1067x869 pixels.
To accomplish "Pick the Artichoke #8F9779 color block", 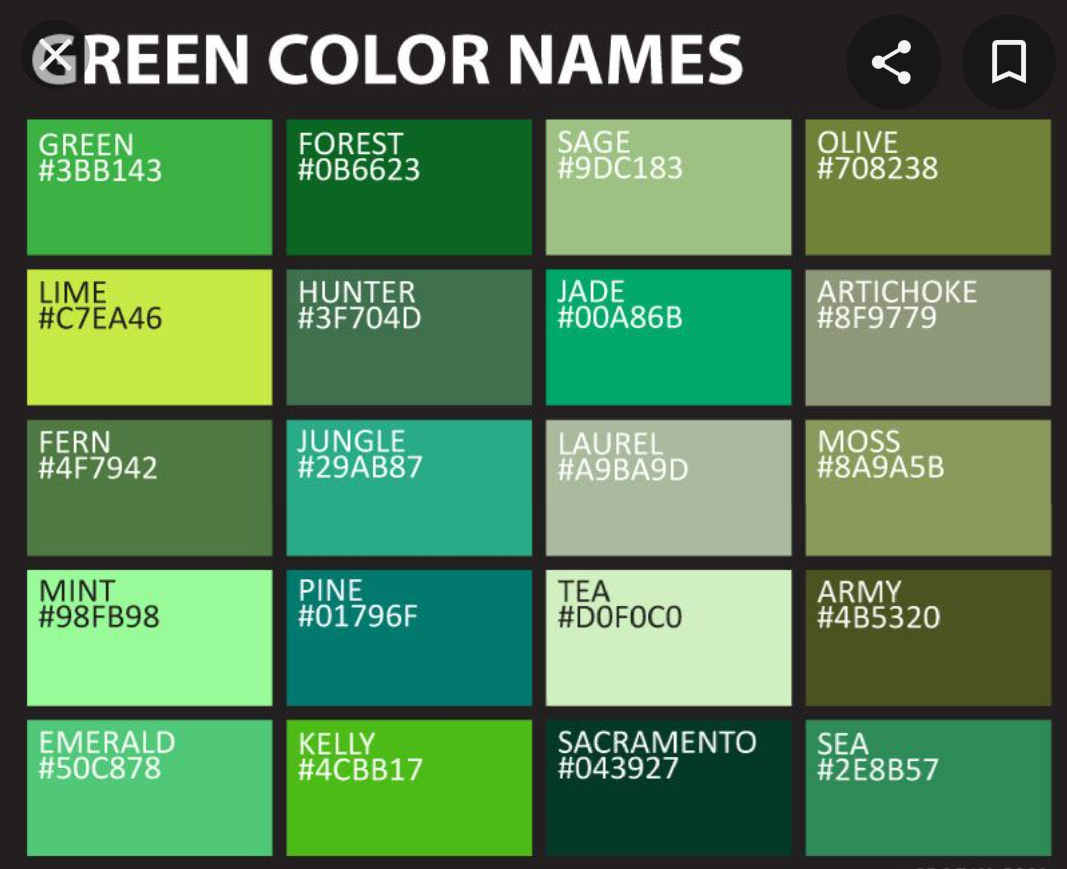I will (928, 338).
